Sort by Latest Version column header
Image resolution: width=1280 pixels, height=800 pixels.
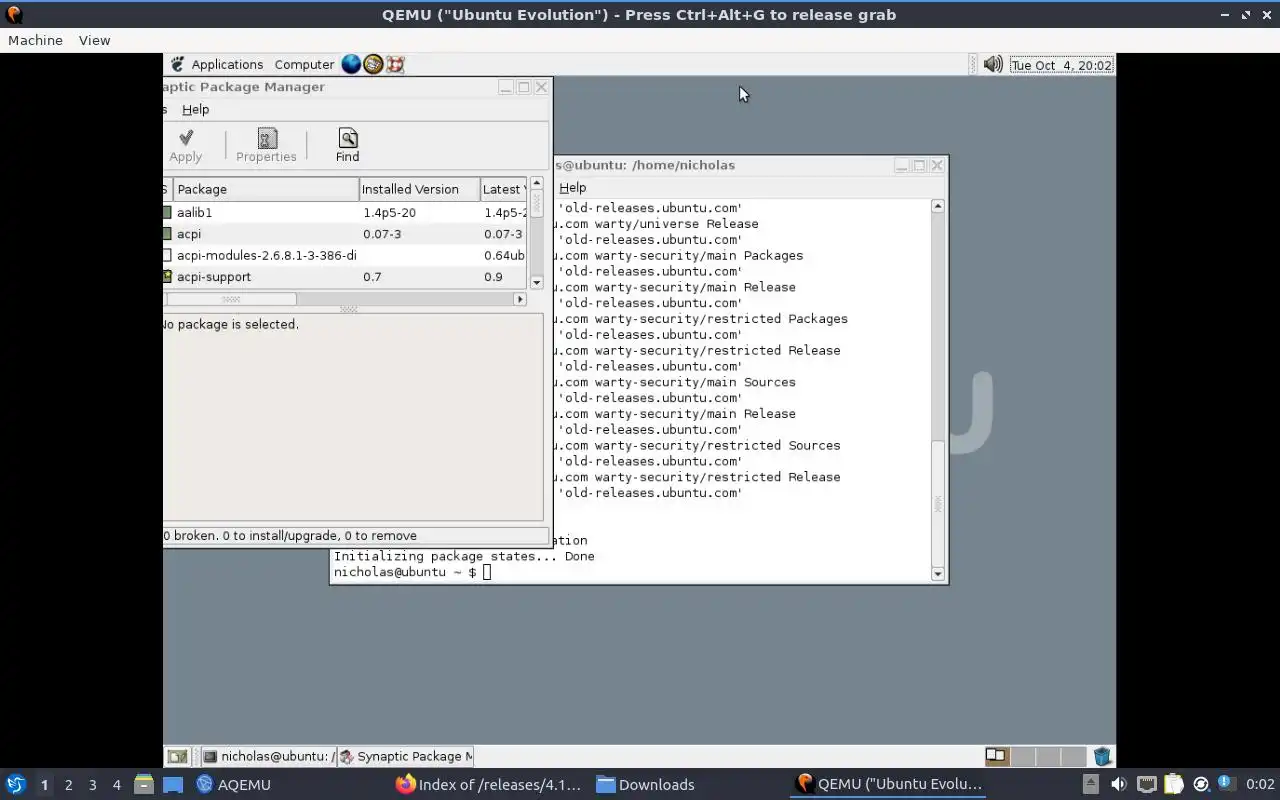[x=503, y=189]
